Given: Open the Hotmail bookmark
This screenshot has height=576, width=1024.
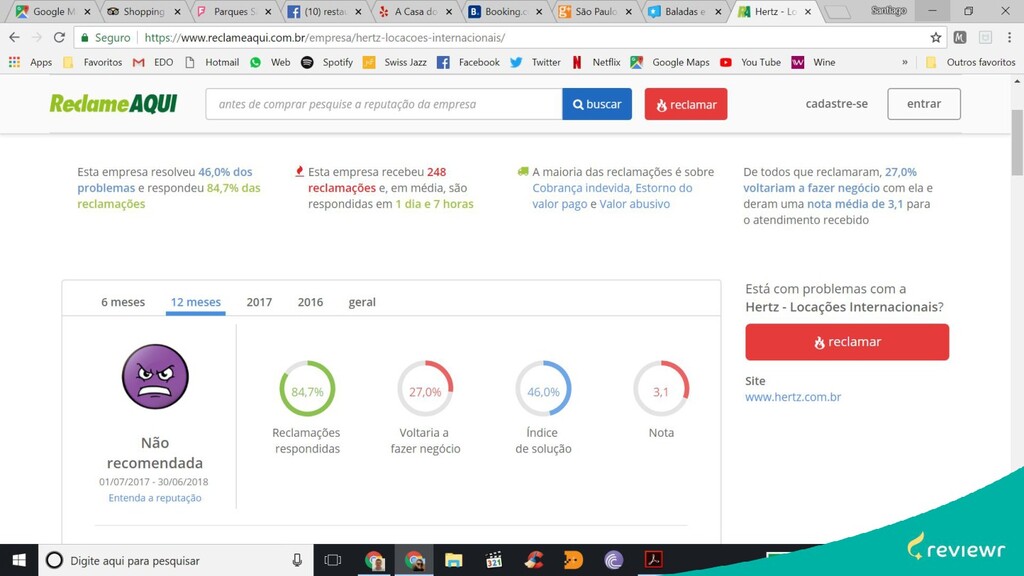Looking at the screenshot, I should click(212, 62).
